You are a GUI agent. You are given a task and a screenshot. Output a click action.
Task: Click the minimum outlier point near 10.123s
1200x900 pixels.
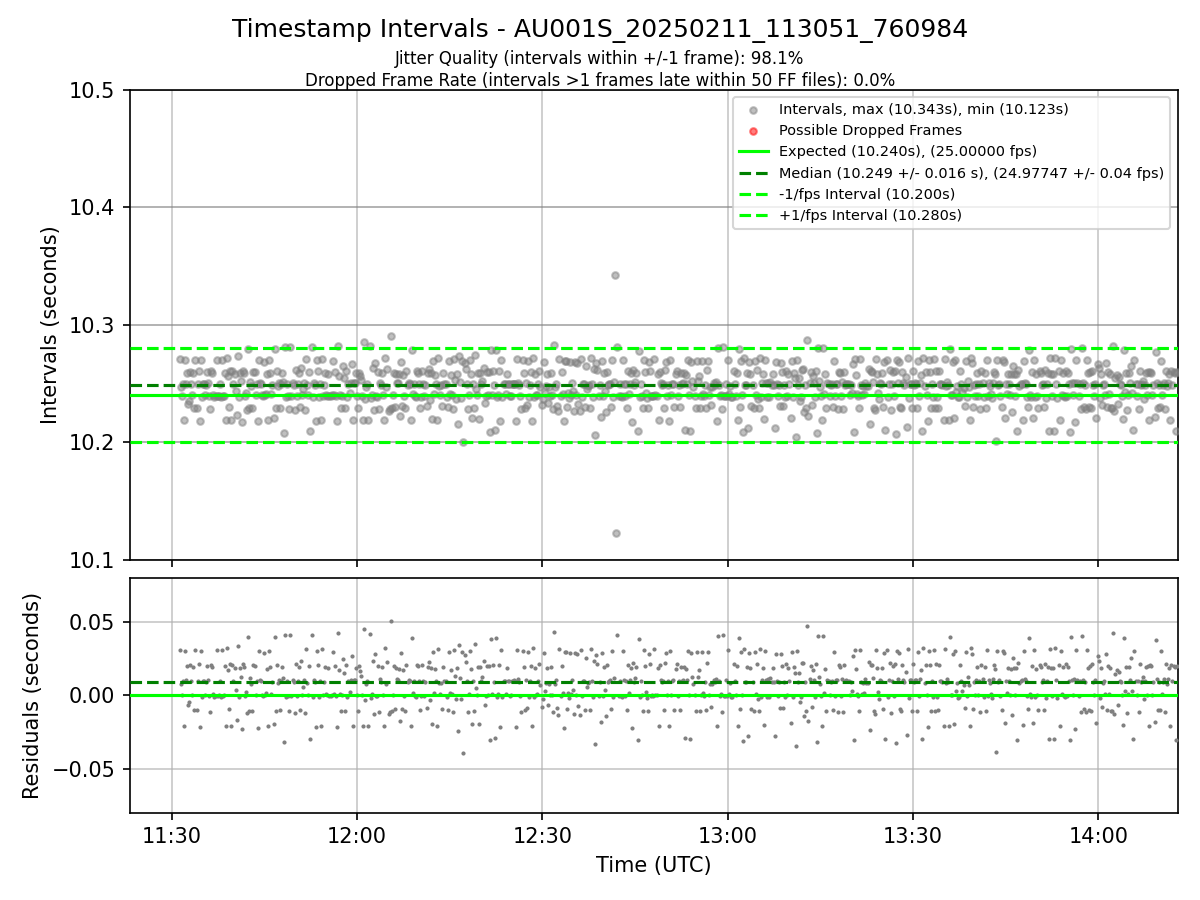(616, 533)
